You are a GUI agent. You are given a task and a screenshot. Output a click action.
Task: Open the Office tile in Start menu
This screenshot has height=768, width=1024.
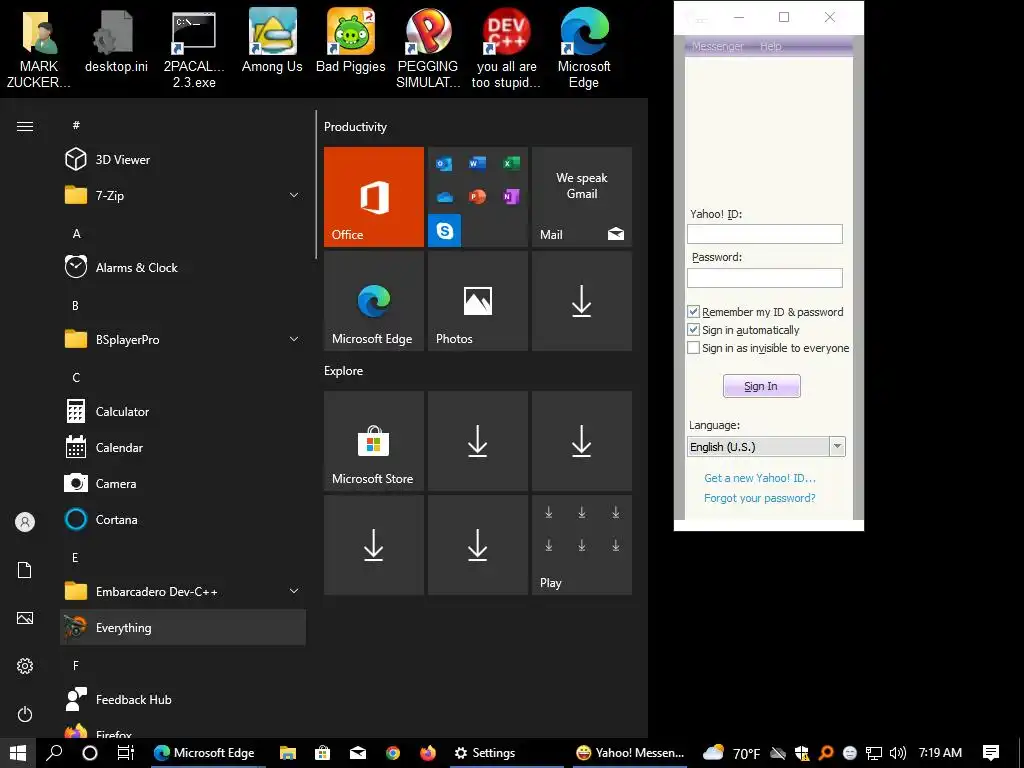click(374, 197)
